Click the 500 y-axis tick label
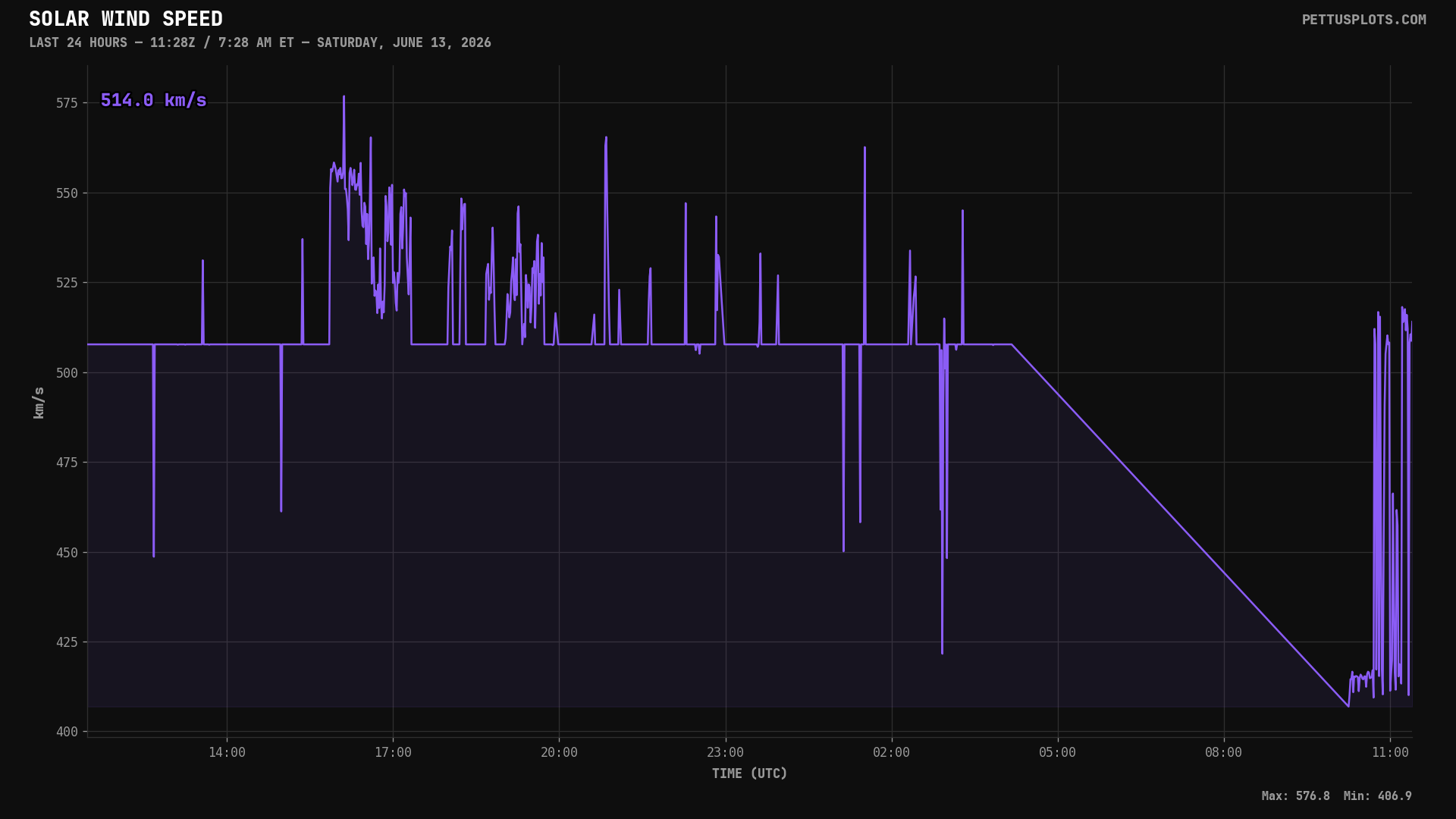Viewport: 1456px width, 819px height. 67,373
